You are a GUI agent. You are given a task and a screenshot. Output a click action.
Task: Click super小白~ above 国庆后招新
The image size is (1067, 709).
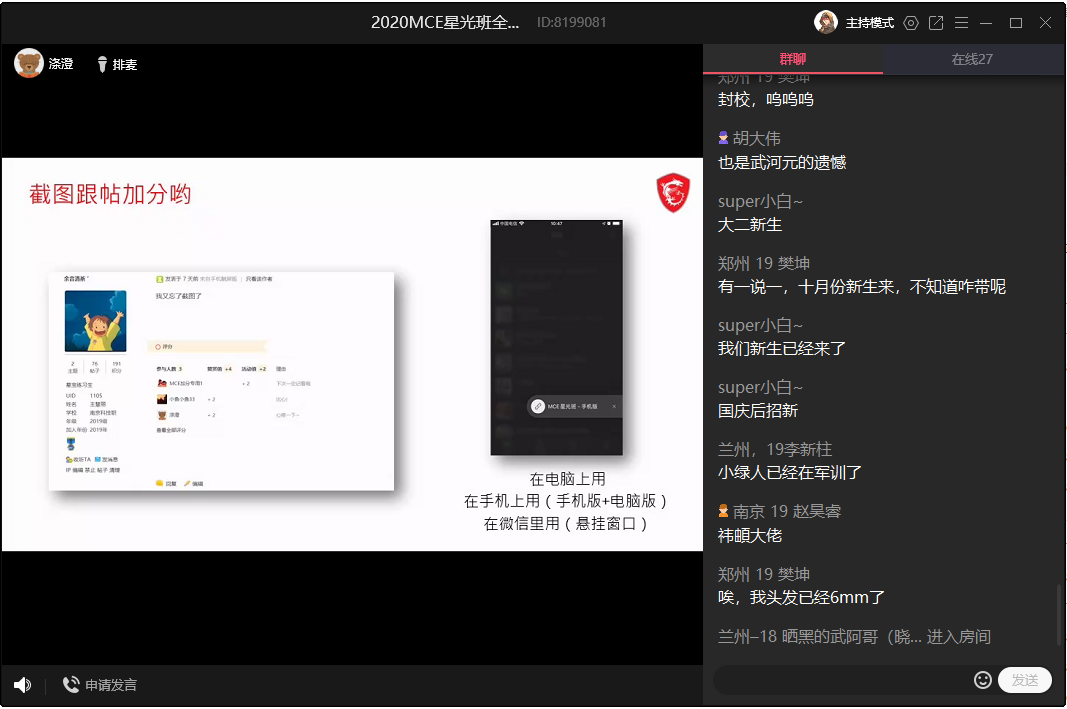pyautogui.click(x=760, y=387)
